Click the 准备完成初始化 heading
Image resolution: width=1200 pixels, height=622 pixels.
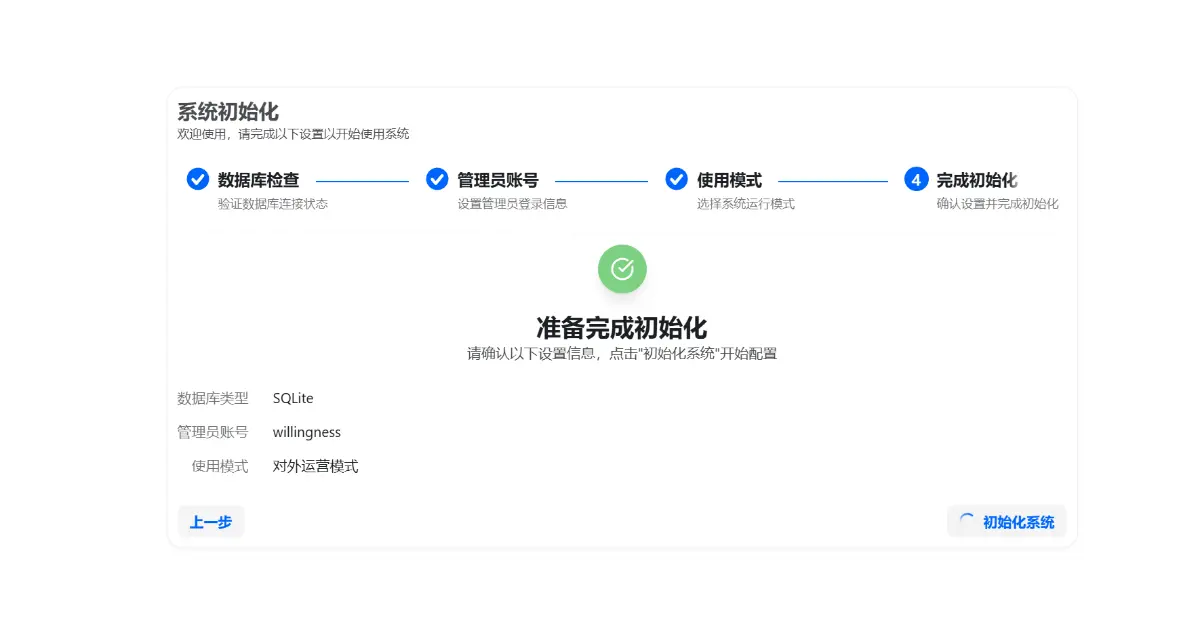[x=622, y=327]
